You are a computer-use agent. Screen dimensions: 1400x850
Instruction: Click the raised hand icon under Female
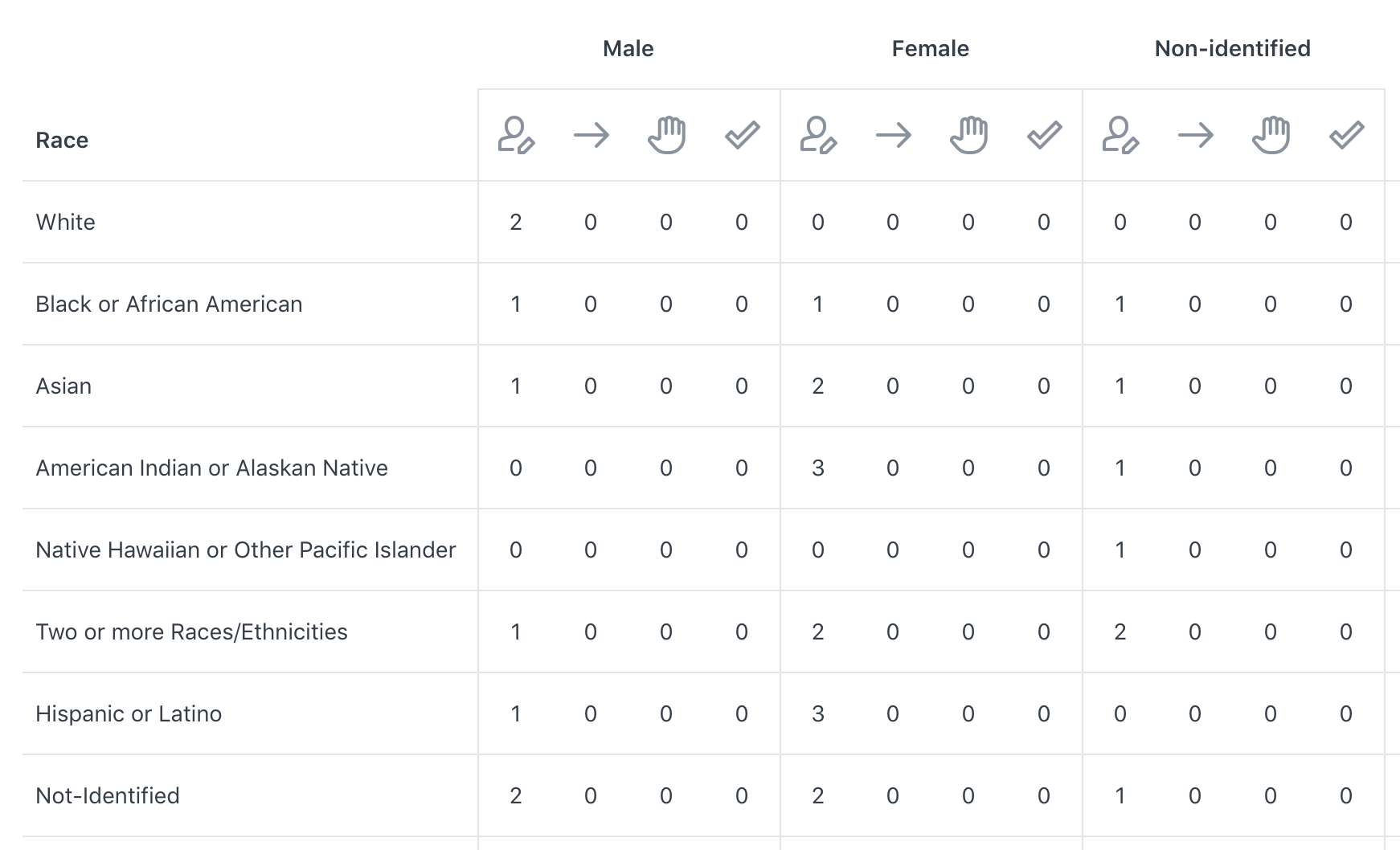point(968,135)
